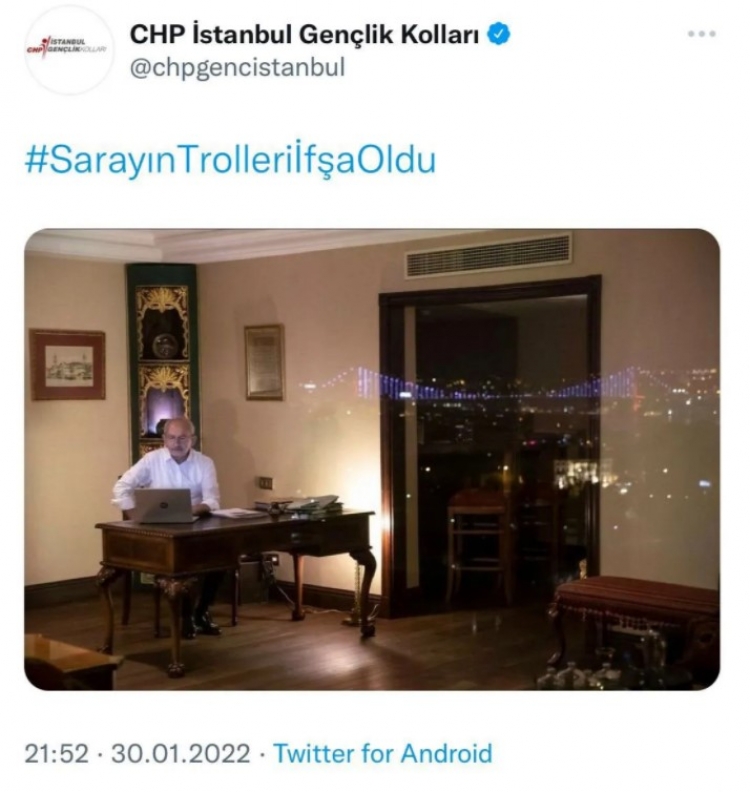Click the CHP İstanbul Gençlik profile avatar
The image size is (750, 792).
69,50
